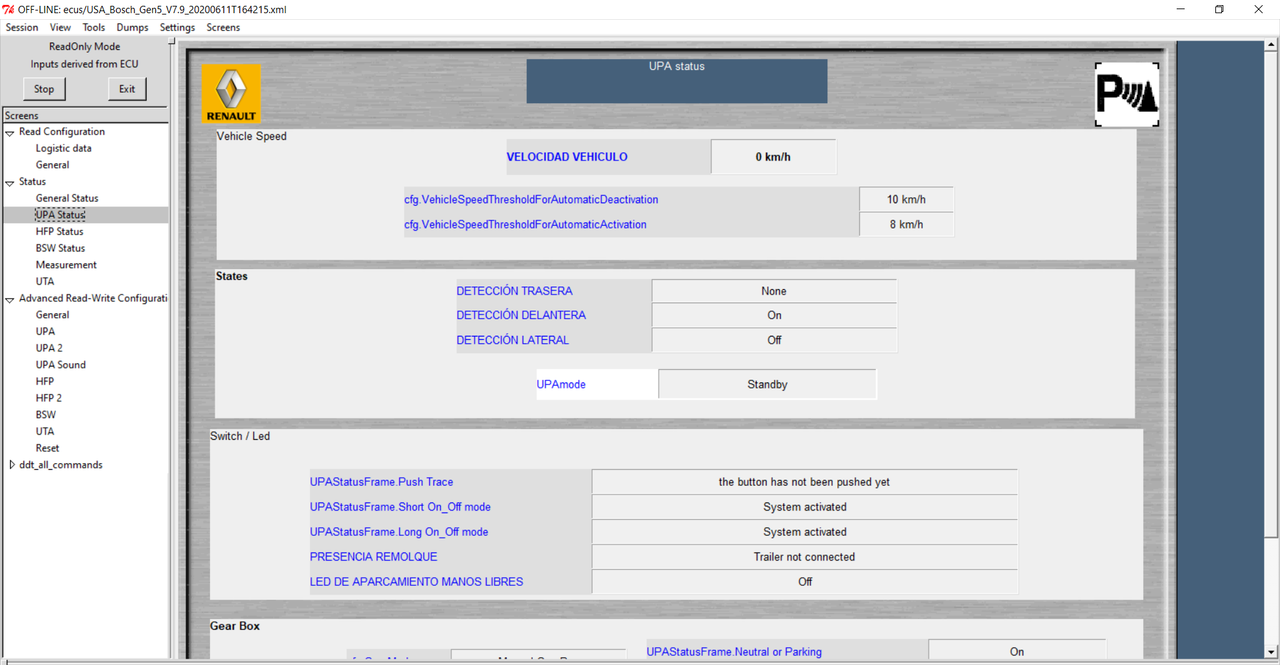Open the View menu

pyautogui.click(x=60, y=27)
